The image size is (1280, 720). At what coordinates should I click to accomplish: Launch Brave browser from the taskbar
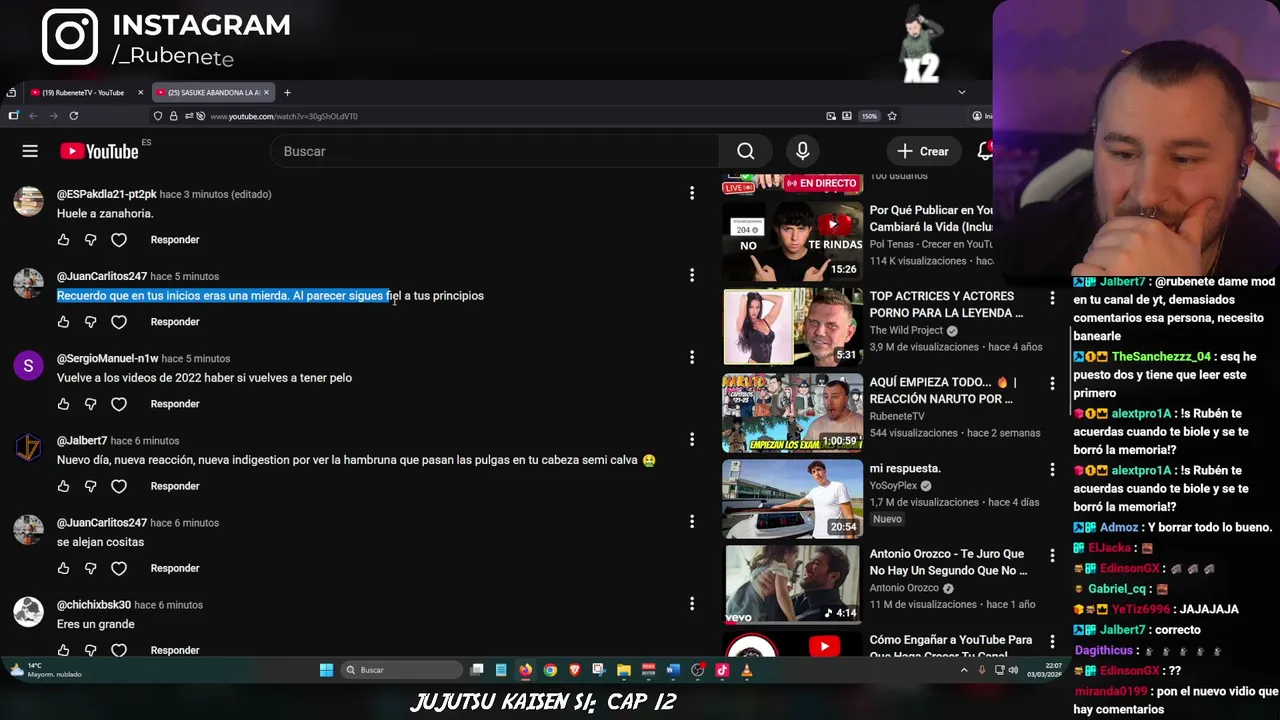click(x=574, y=670)
